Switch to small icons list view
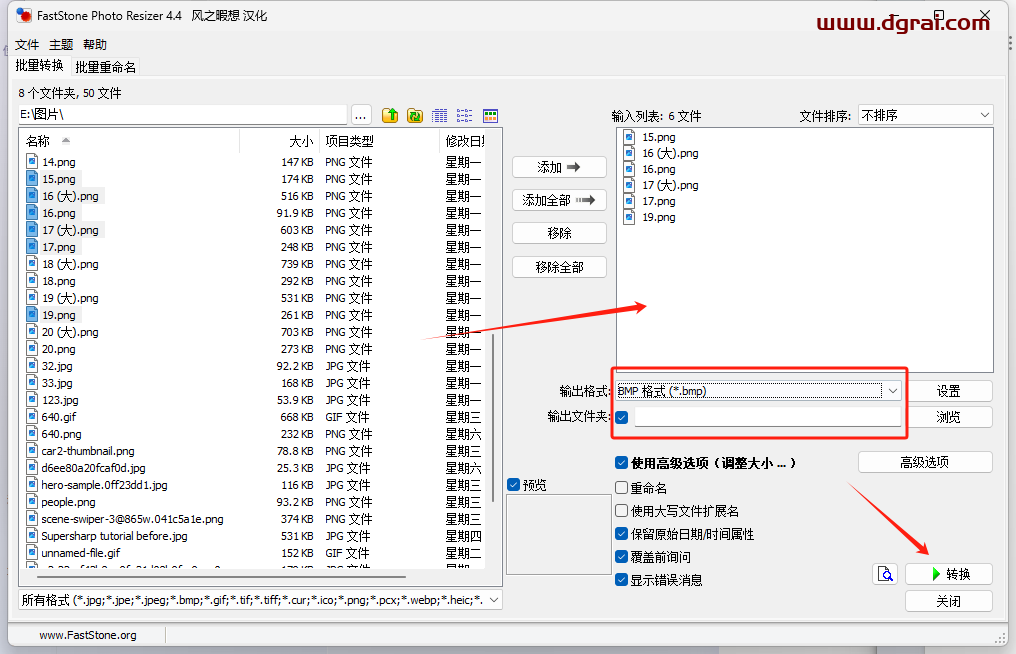Image resolution: width=1016 pixels, height=654 pixels. [465, 115]
